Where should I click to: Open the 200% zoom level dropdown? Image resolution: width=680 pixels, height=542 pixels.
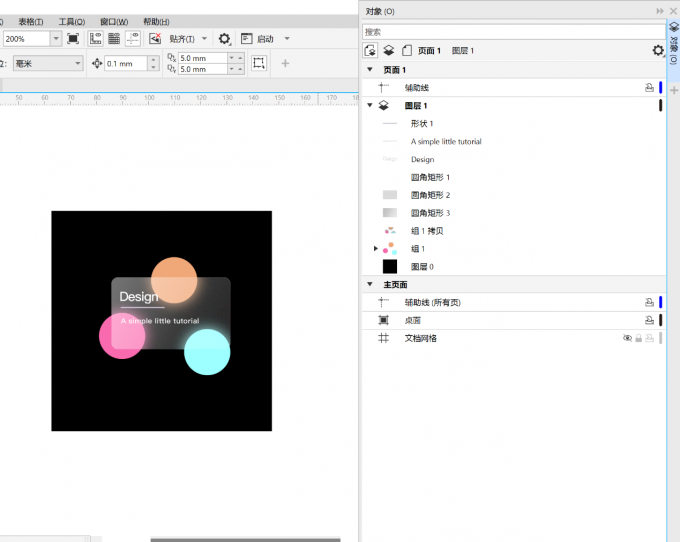56,39
